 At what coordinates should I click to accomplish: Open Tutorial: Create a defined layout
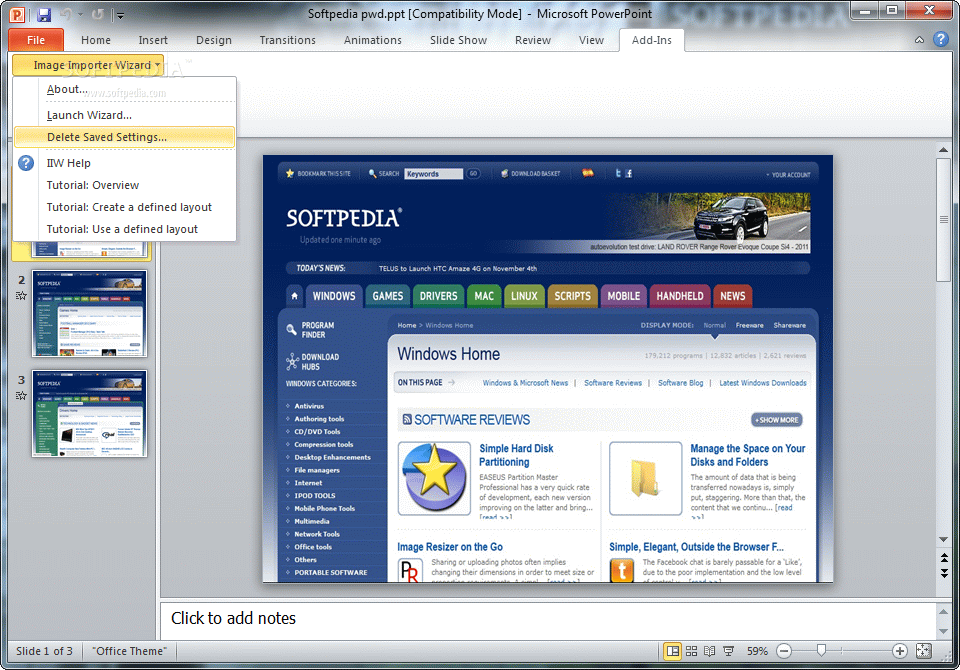point(125,207)
